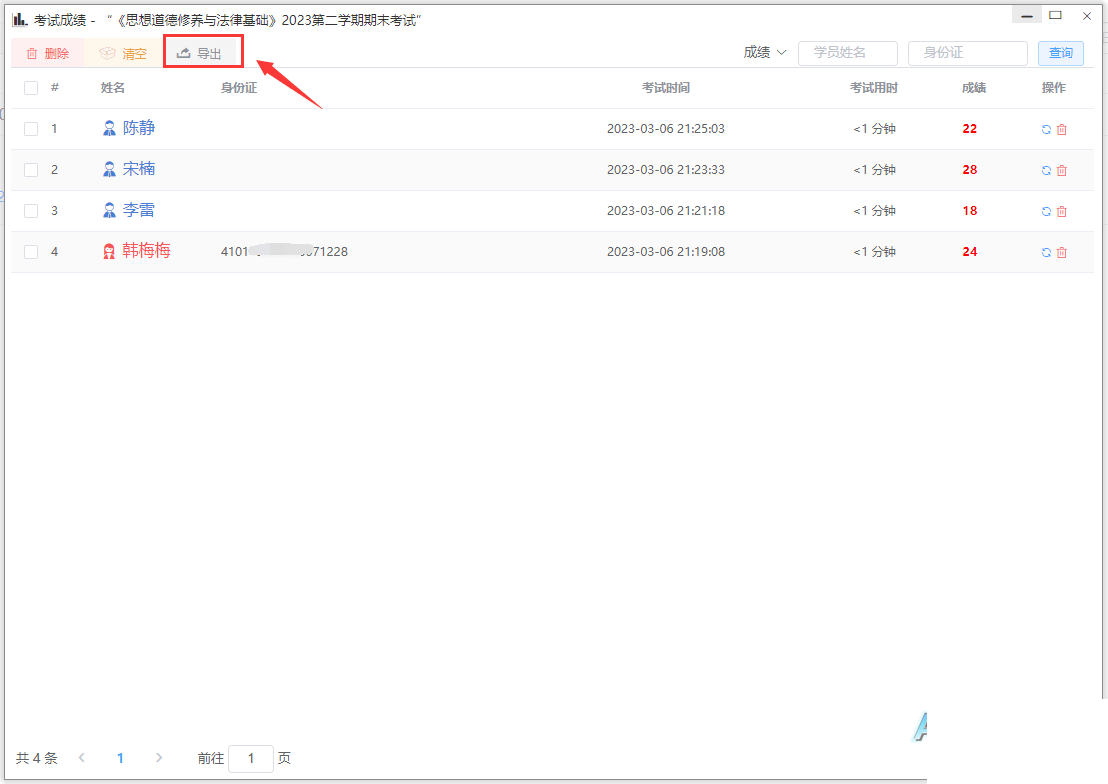Click the 删除 delete button in the toolbar
Viewport: 1108px width, 784px height.
pyautogui.click(x=47, y=53)
